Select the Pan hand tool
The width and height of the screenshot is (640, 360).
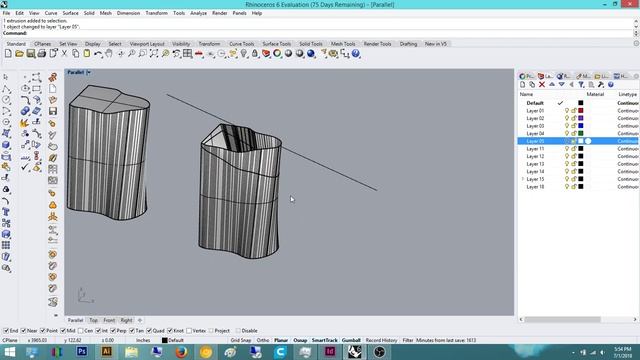pyautogui.click(x=109, y=53)
